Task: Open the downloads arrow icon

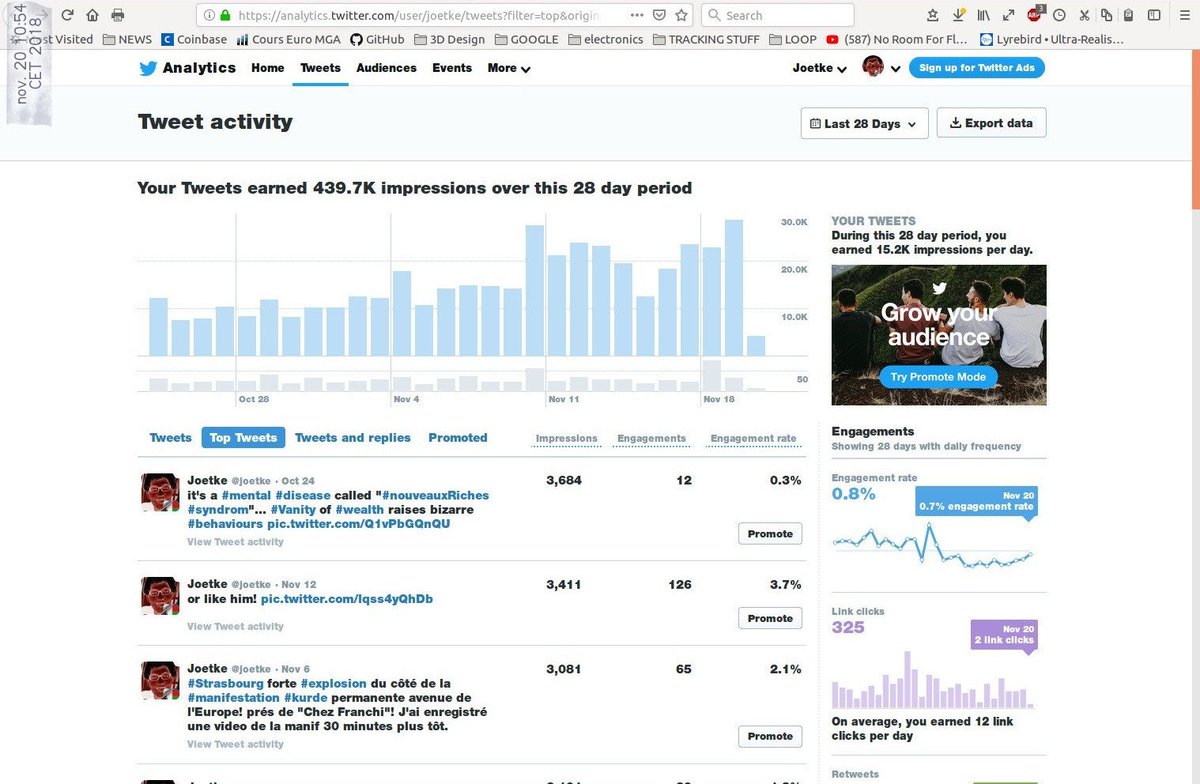Action: [959, 15]
